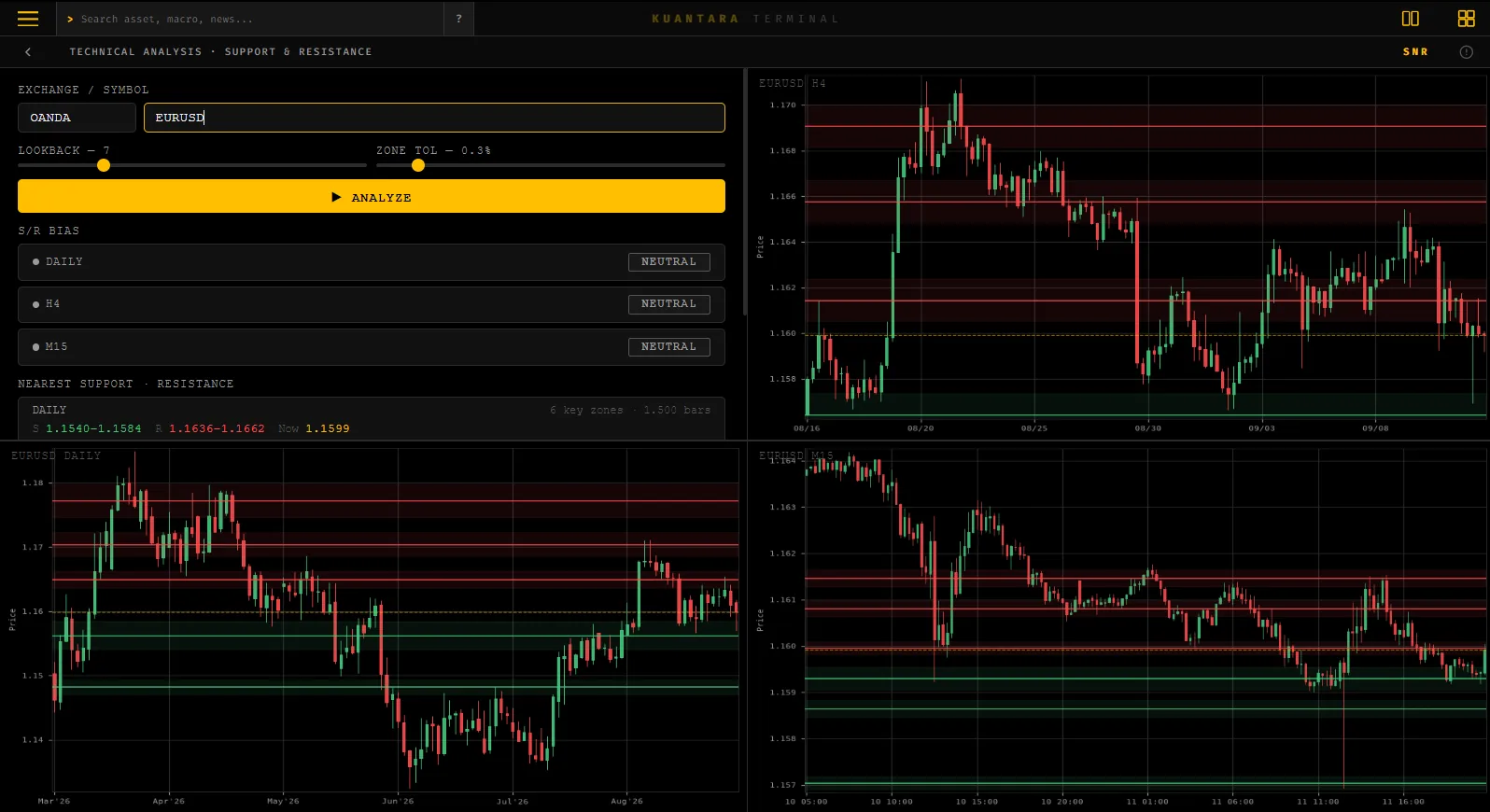The height and width of the screenshot is (812, 1490).
Task: Click the 08/25 date label on H4 chart
Action: coord(1034,428)
